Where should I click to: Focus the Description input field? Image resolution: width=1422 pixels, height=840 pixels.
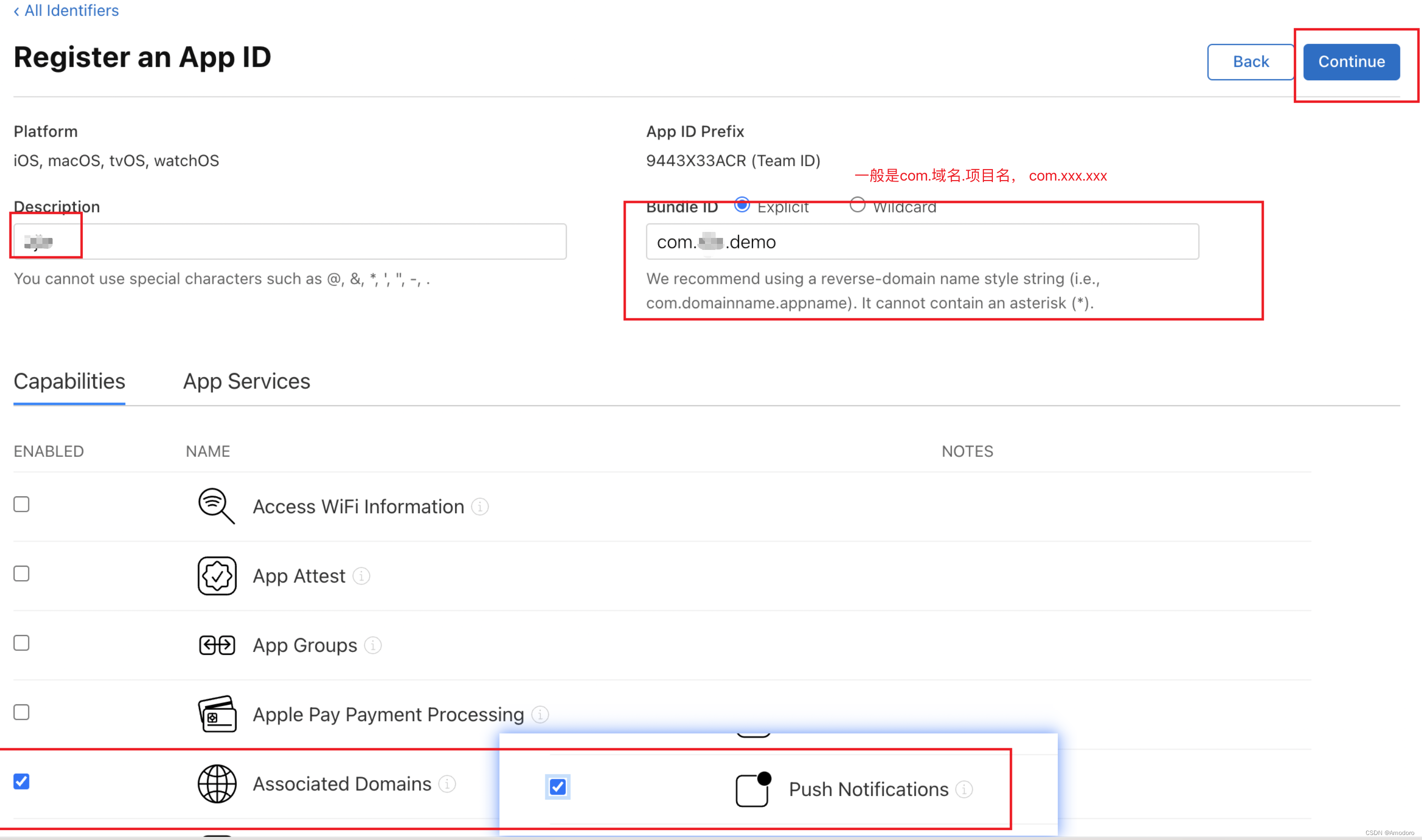click(x=290, y=242)
